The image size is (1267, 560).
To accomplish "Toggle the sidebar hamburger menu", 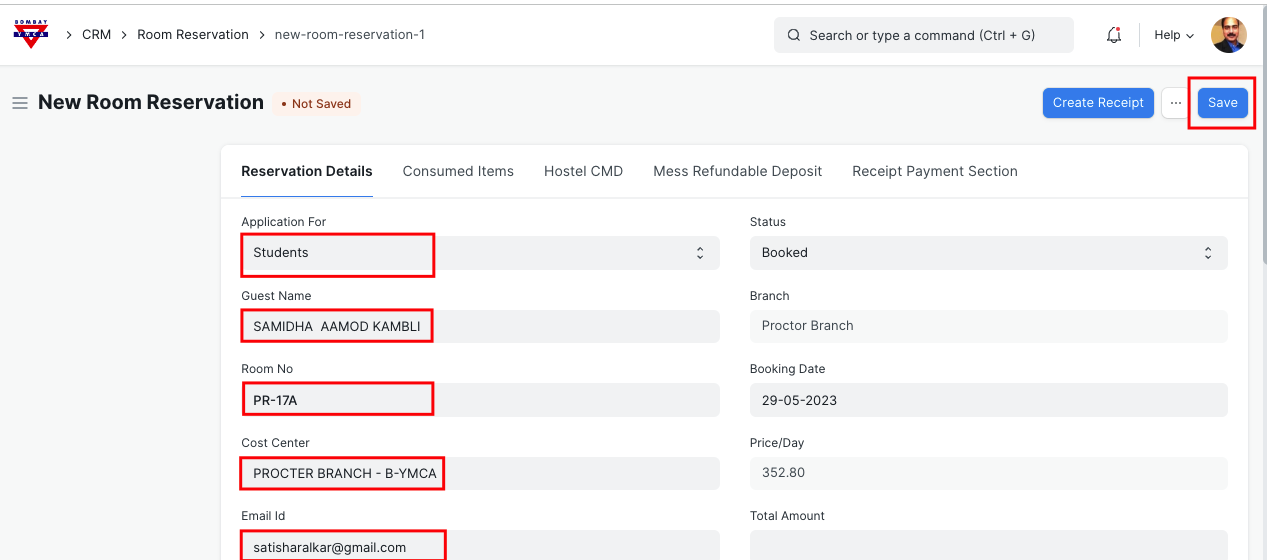I will [19, 103].
